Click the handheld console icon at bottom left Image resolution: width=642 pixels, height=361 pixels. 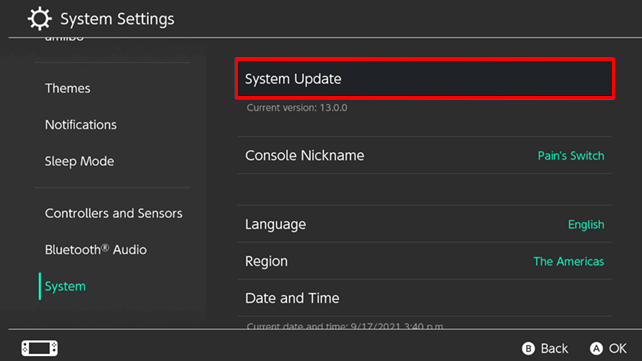40,348
